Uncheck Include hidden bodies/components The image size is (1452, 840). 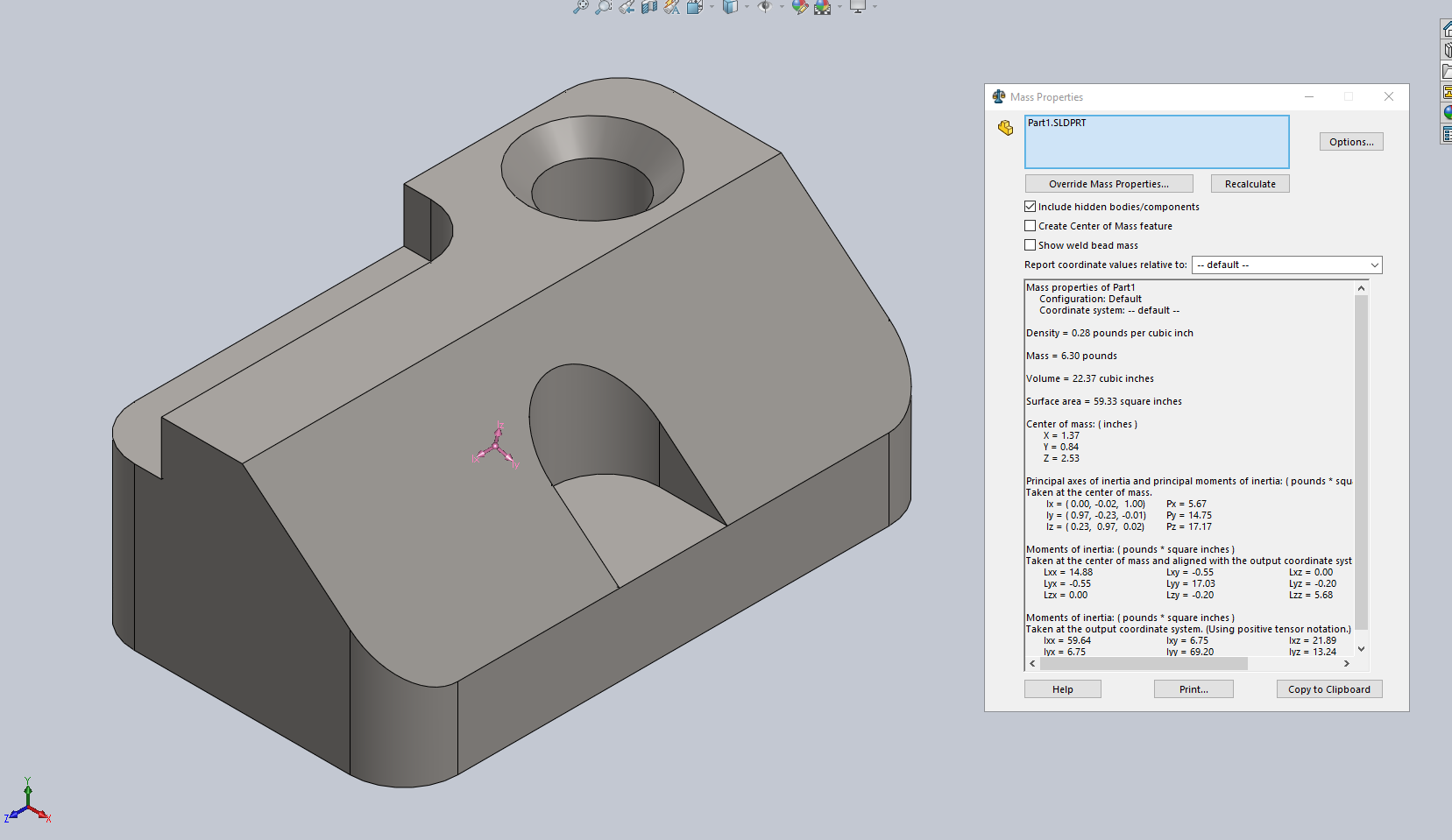[x=1031, y=207]
